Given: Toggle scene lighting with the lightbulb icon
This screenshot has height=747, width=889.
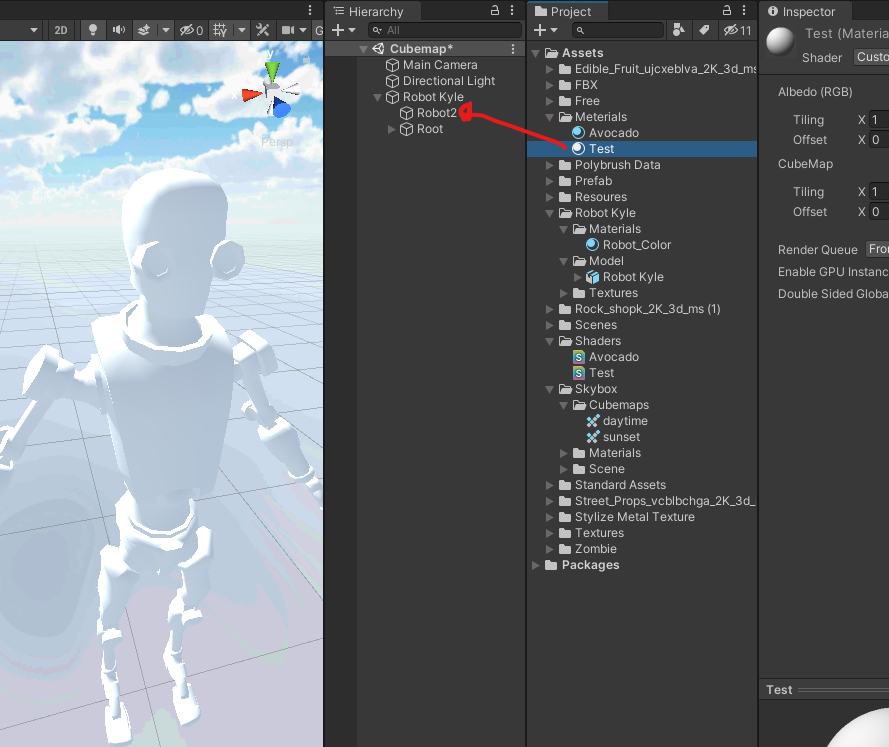Looking at the screenshot, I should (93, 30).
